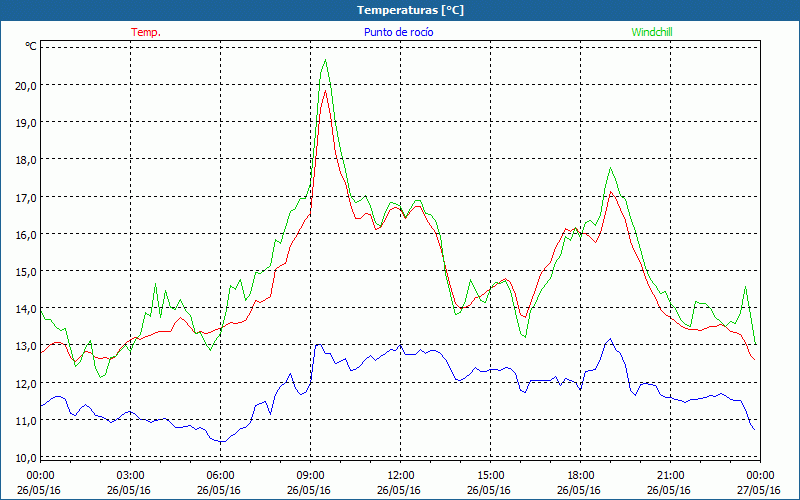The image size is (800, 500).
Task: Select the blue 'Punto de rocío' legend label
Action: tap(398, 32)
